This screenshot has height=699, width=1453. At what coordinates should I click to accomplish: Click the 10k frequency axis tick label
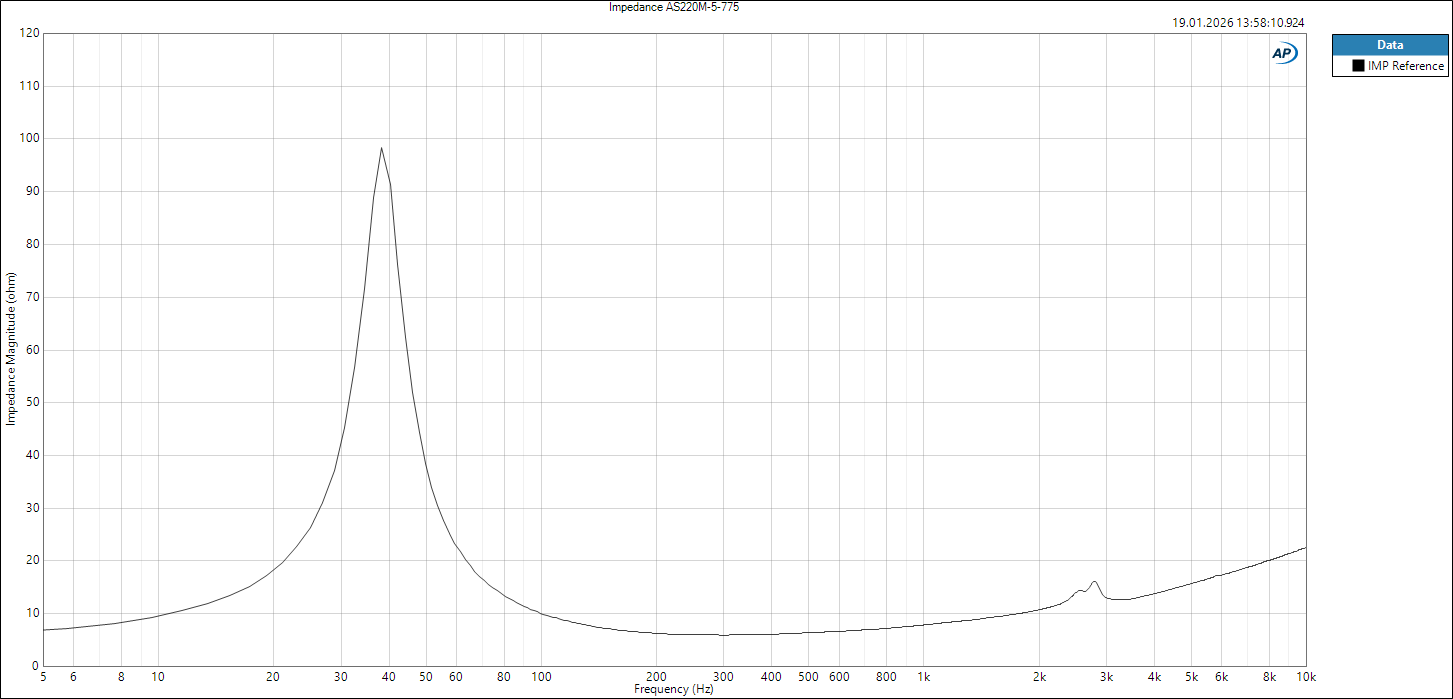click(1306, 677)
